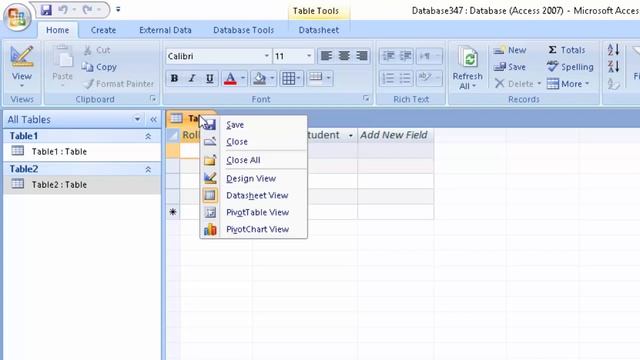
Task: Click bulleted list icon
Action: point(405,78)
